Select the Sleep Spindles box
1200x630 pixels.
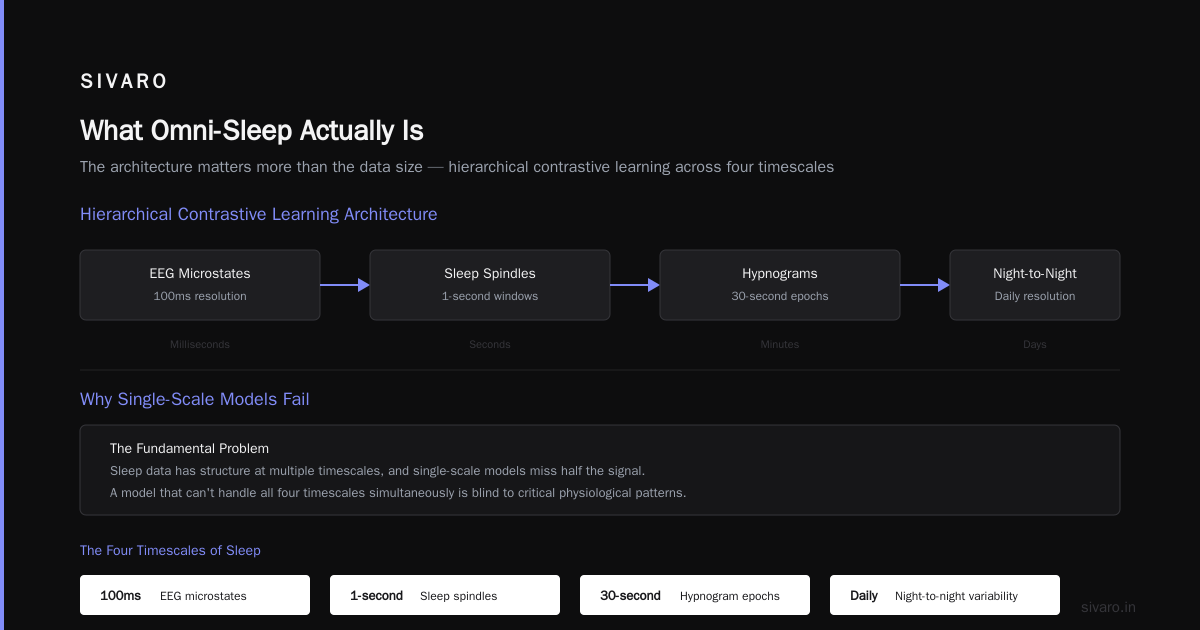(x=490, y=285)
